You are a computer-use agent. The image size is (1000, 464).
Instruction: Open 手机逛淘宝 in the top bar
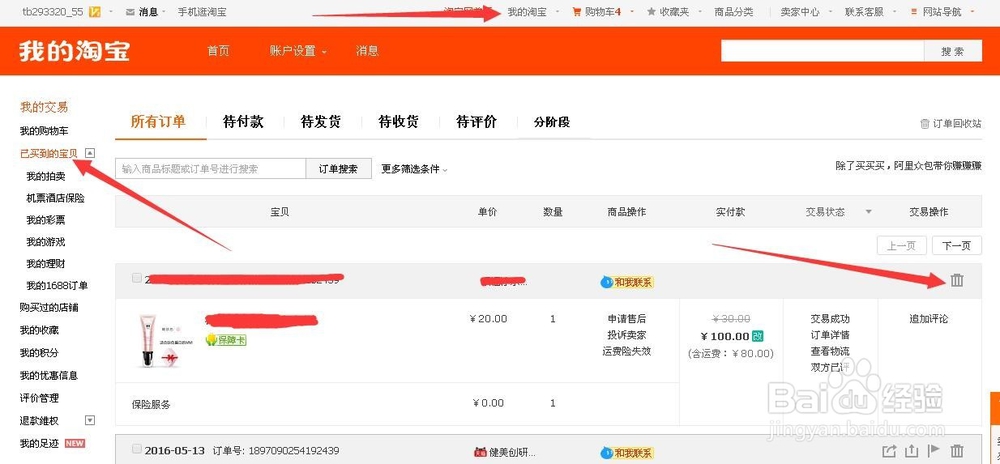pyautogui.click(x=202, y=12)
